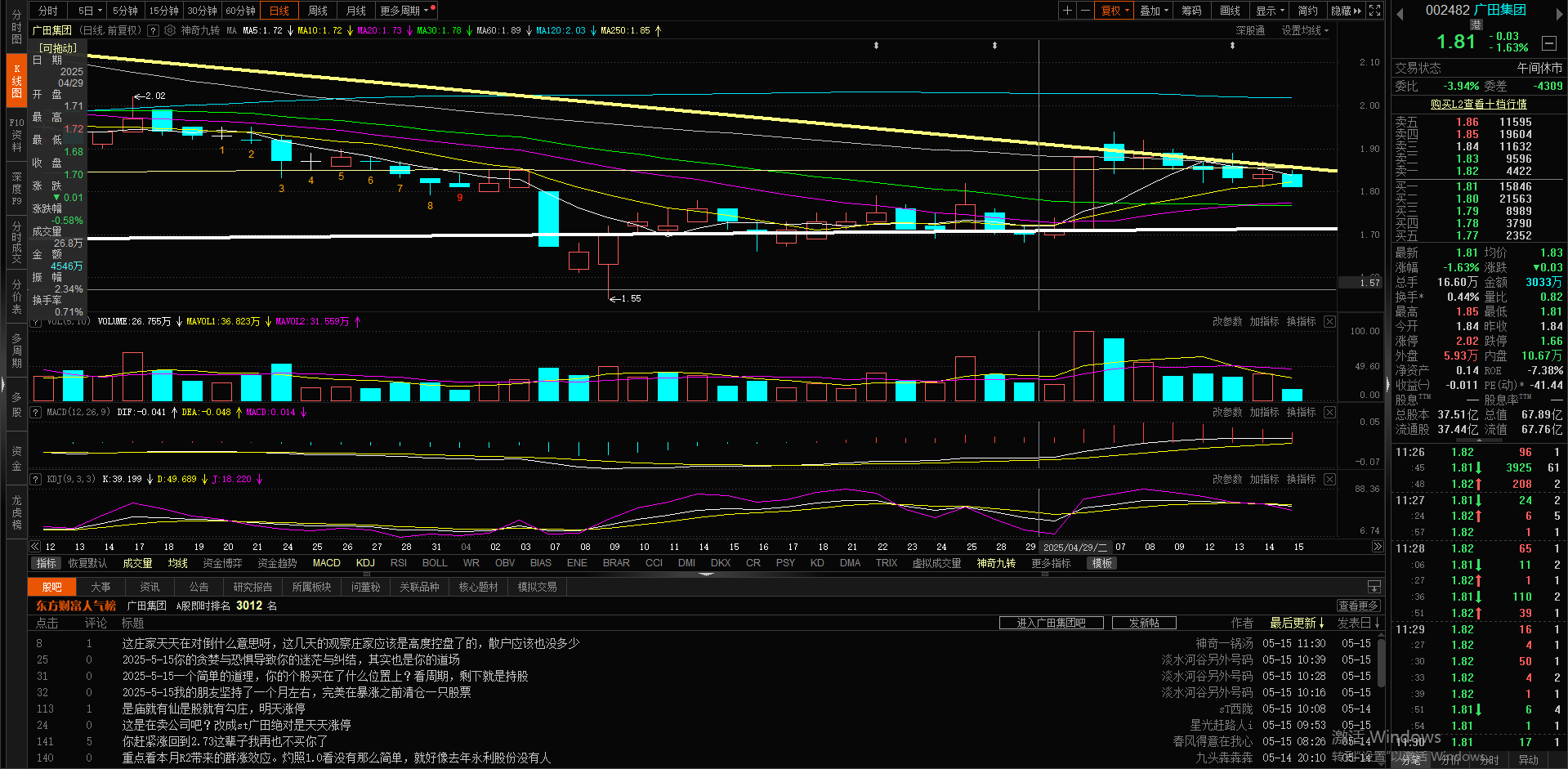
Task: Click 进入广田集团吧 button
Action: (x=1051, y=623)
